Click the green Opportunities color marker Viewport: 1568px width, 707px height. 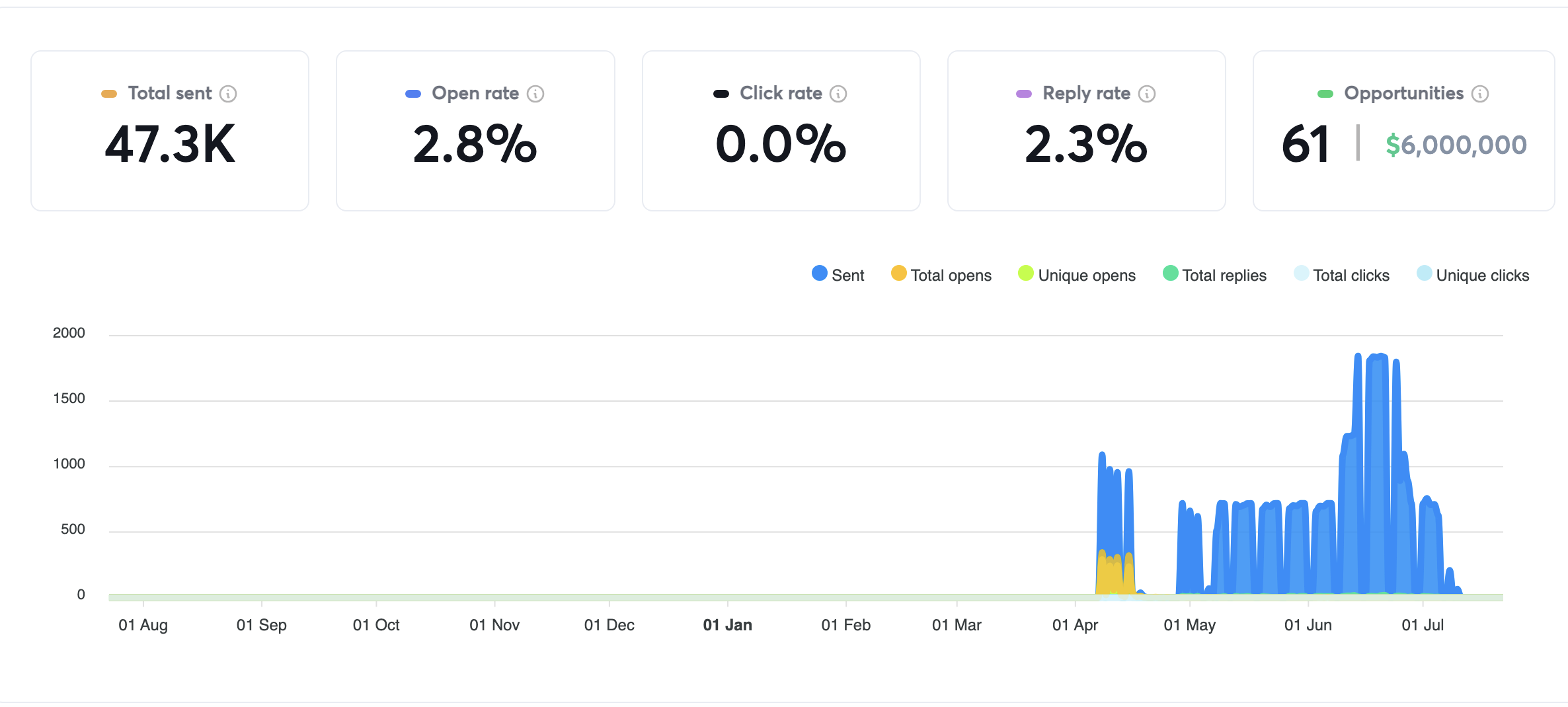tap(1325, 94)
